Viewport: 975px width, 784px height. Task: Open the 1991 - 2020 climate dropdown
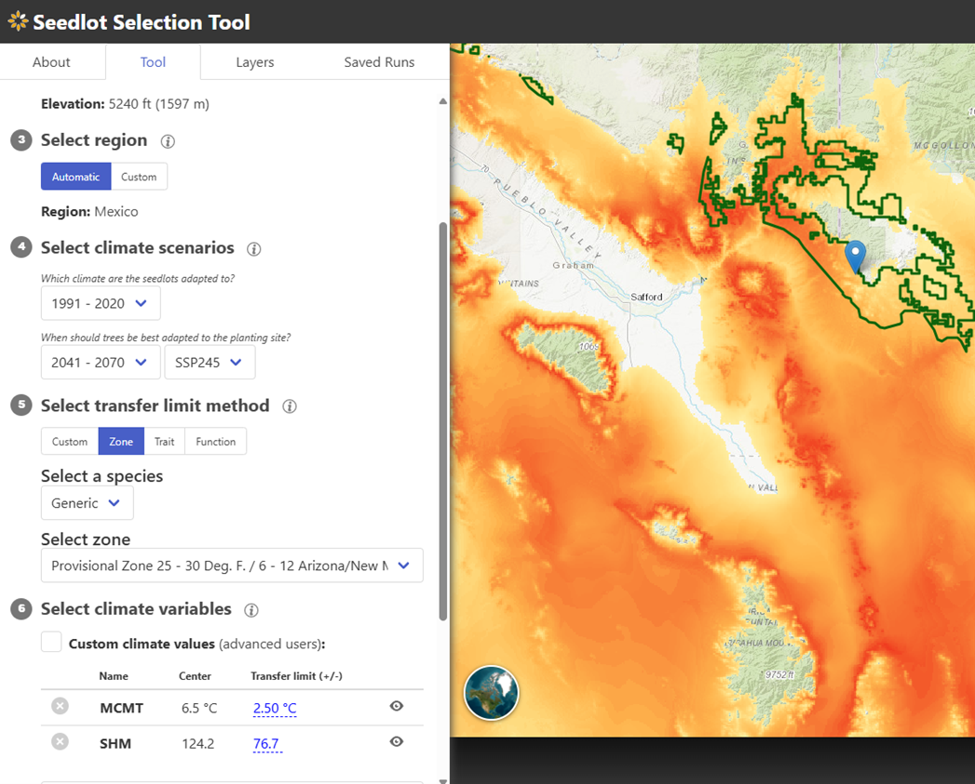coord(101,303)
